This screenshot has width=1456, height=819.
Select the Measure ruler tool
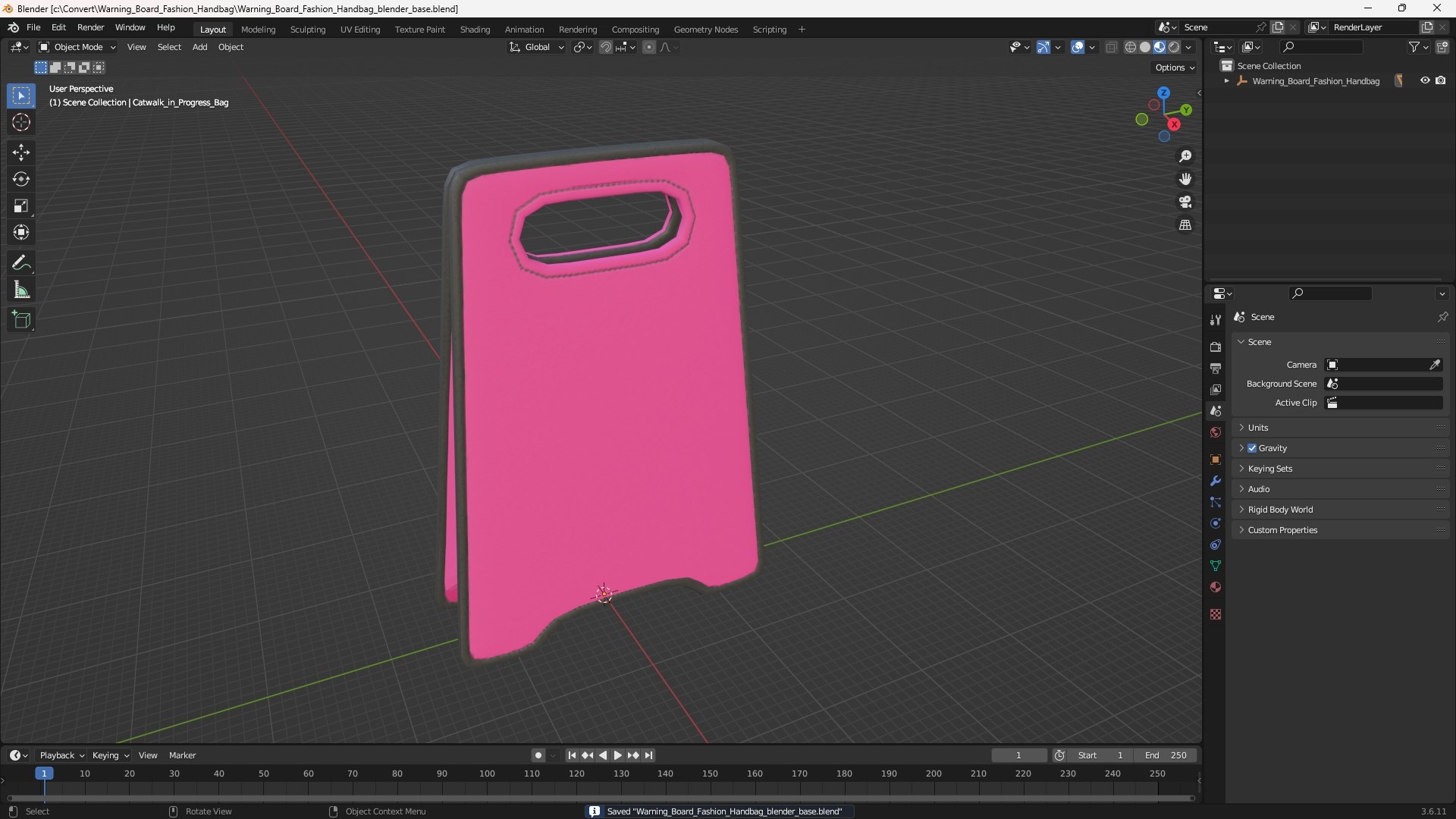[x=20, y=290]
